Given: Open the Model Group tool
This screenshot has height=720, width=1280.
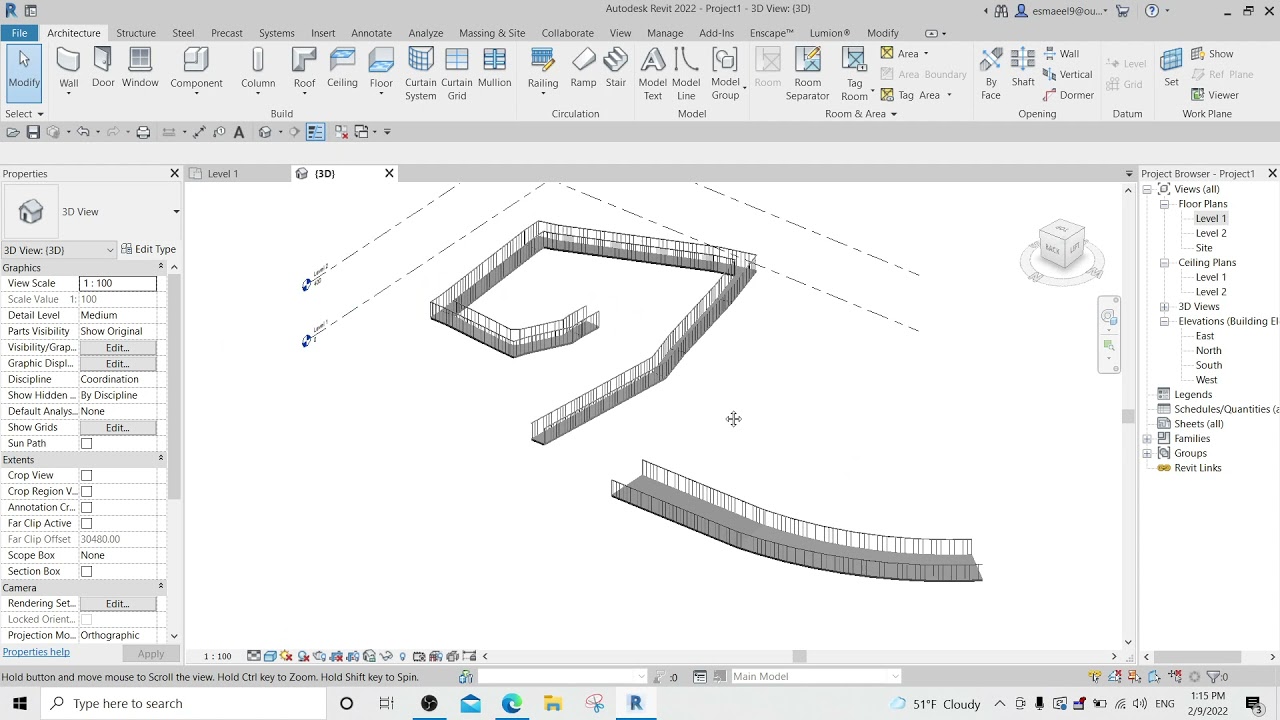Looking at the screenshot, I should 726,74.
